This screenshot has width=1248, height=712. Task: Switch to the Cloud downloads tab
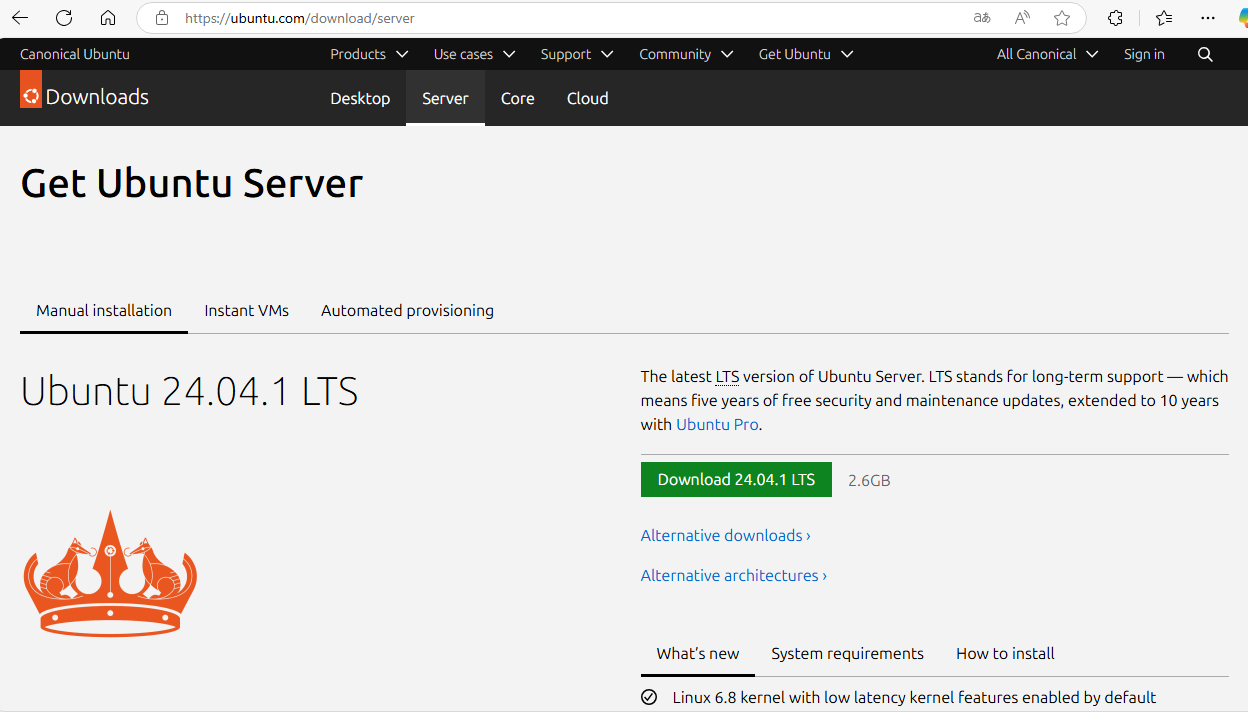(587, 98)
